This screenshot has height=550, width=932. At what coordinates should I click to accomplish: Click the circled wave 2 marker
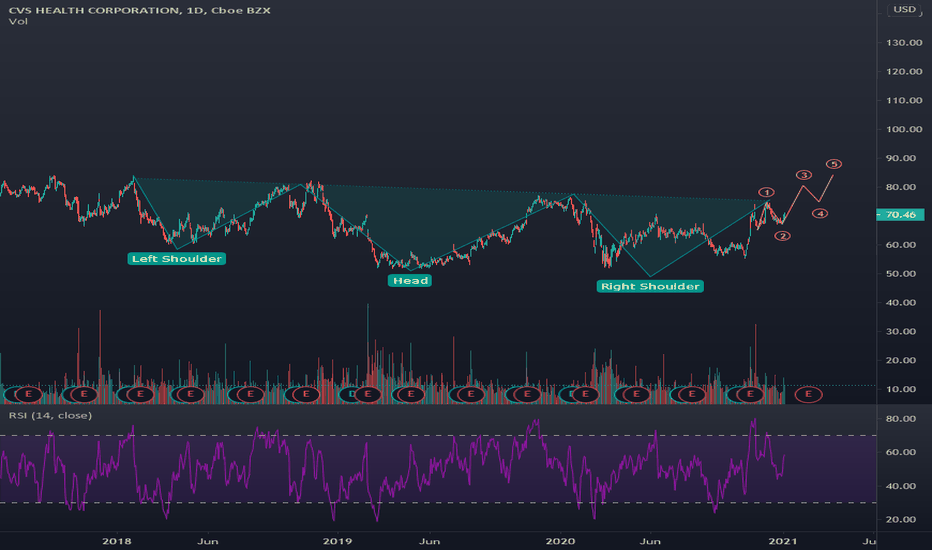point(782,236)
